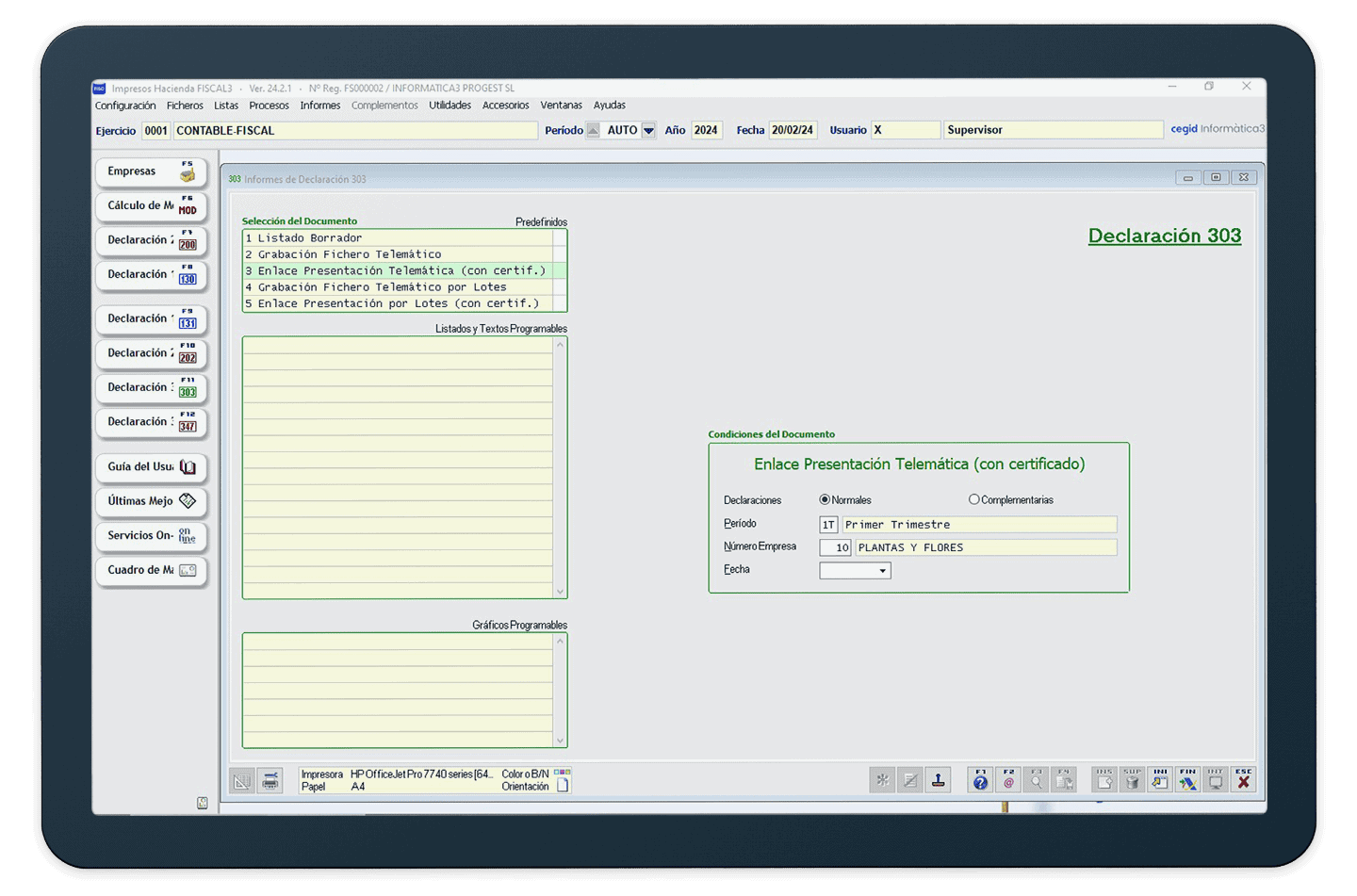This screenshot has width=1357, height=896.
Task: Select the Complementarias radio button
Action: click(973, 500)
